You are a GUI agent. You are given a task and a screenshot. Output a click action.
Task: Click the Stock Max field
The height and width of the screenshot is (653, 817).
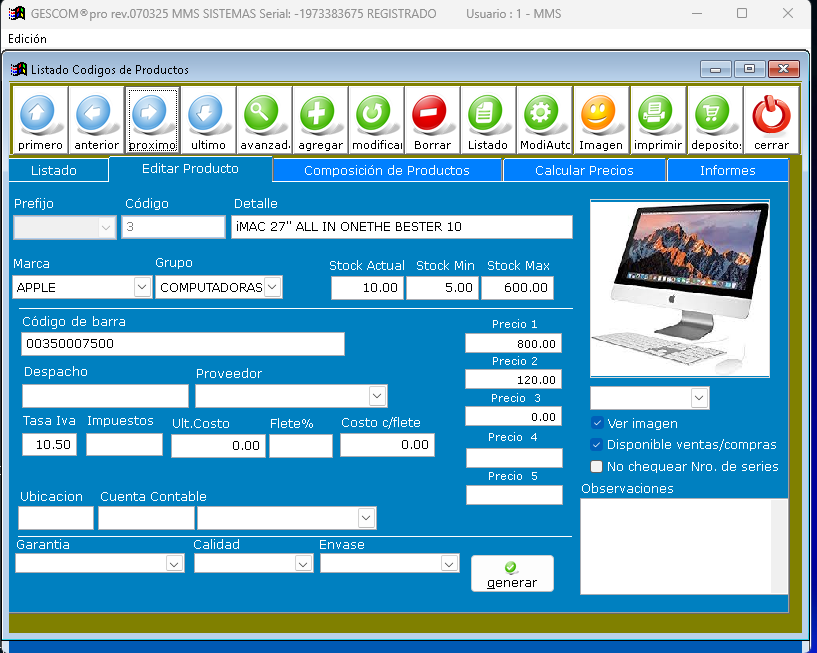tap(517, 288)
